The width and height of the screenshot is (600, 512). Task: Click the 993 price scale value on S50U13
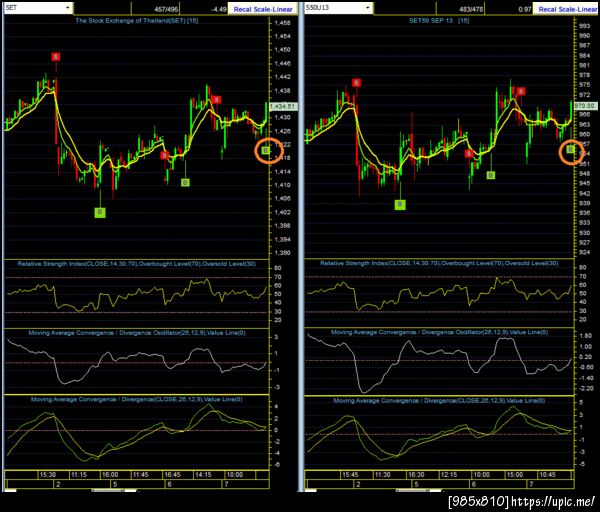point(584,26)
